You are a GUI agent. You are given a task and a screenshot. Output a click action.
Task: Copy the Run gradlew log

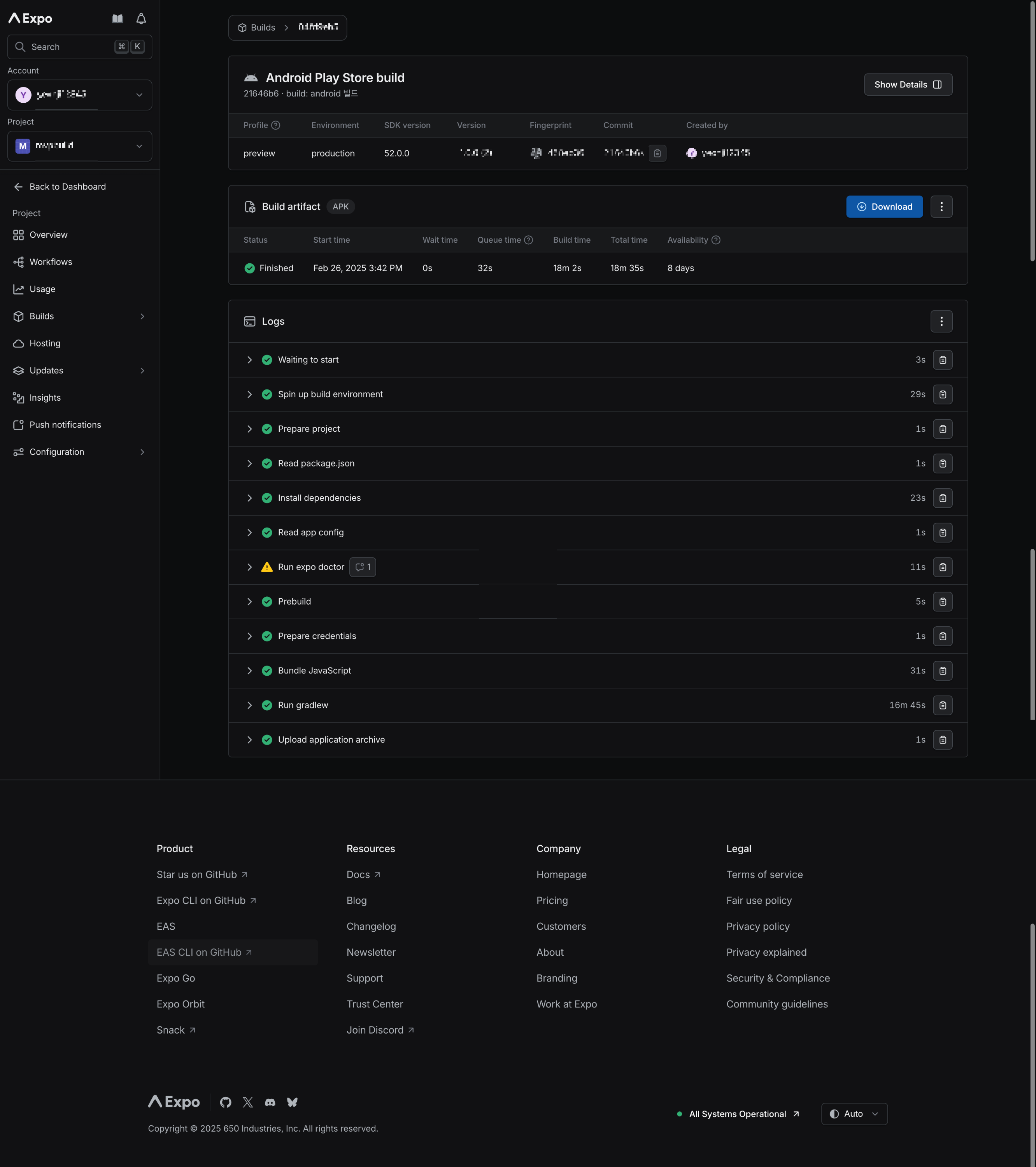pyautogui.click(x=942, y=705)
